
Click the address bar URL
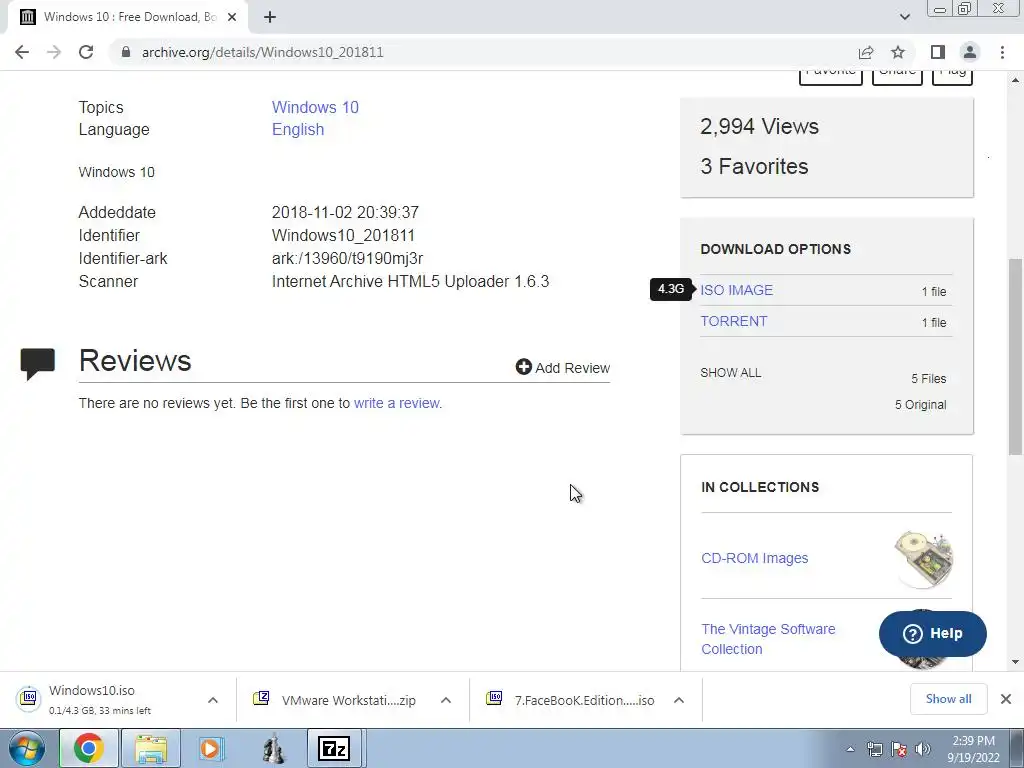(263, 52)
